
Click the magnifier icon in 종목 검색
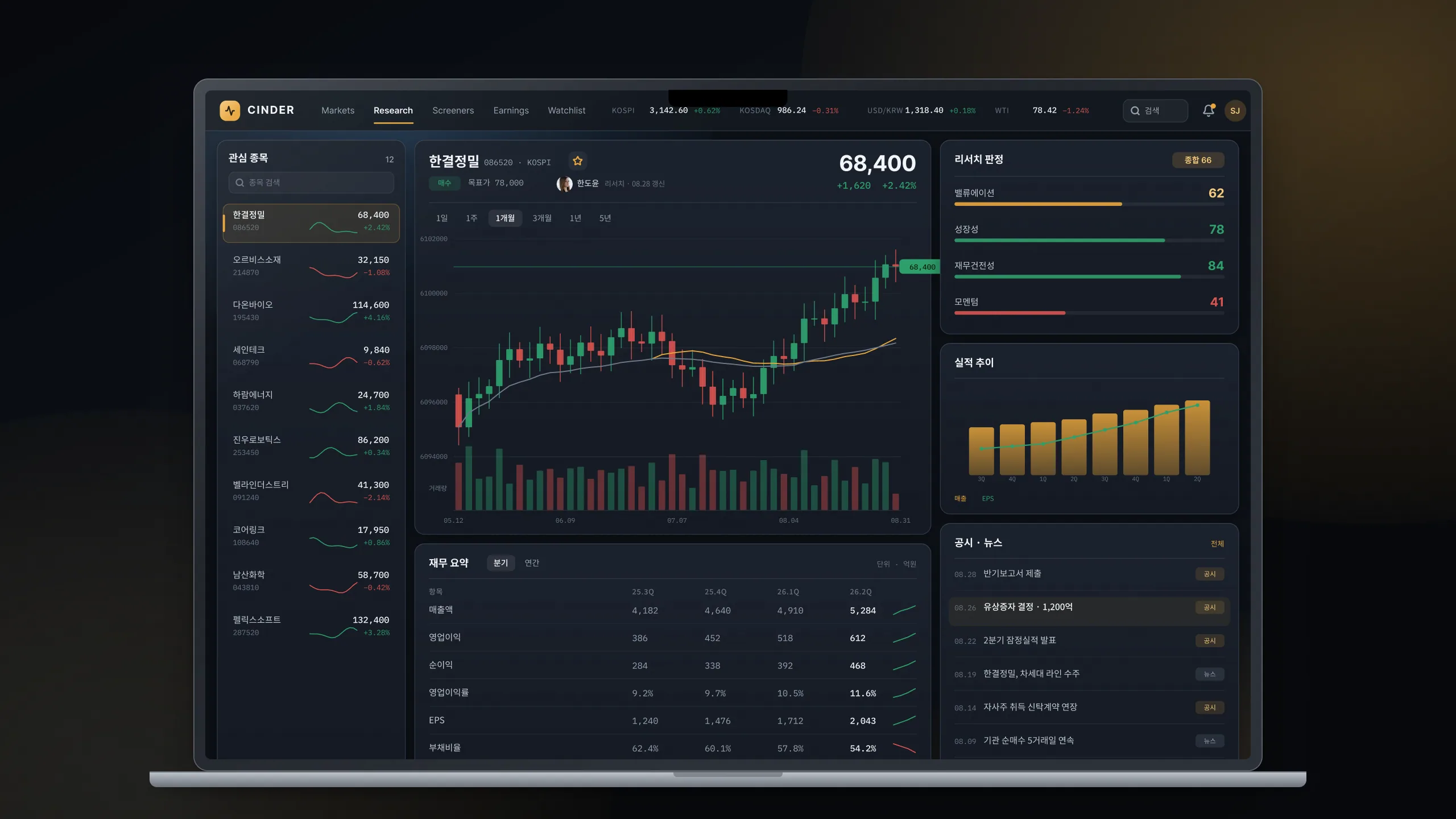(x=239, y=183)
